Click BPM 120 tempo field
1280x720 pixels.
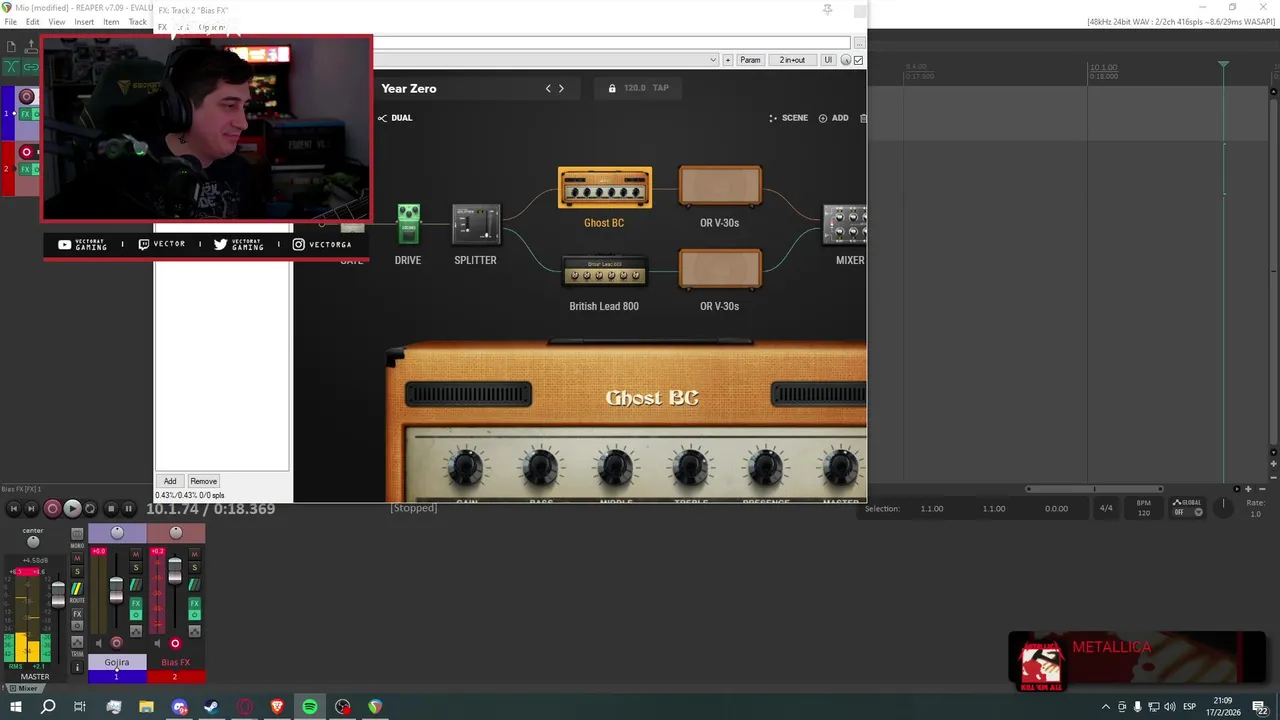coord(1144,507)
